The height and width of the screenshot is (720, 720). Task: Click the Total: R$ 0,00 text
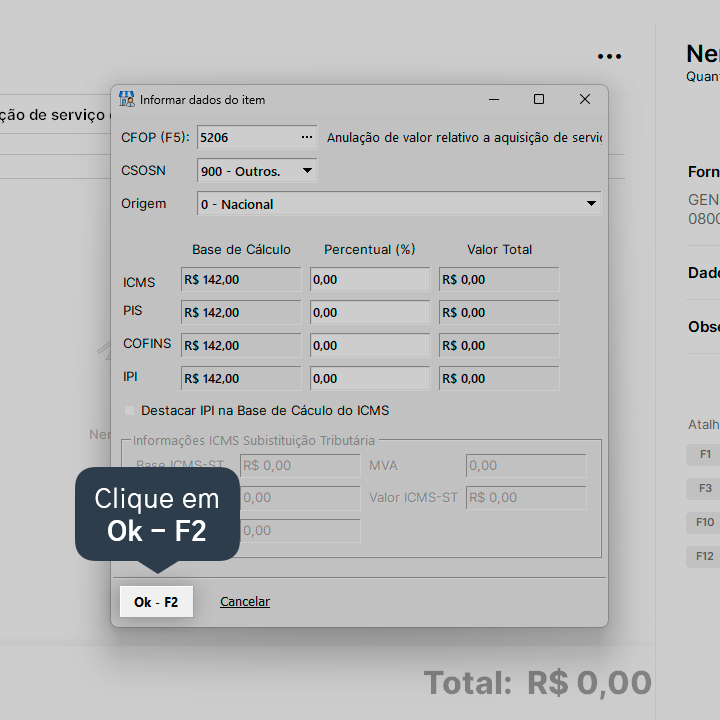[x=537, y=683]
